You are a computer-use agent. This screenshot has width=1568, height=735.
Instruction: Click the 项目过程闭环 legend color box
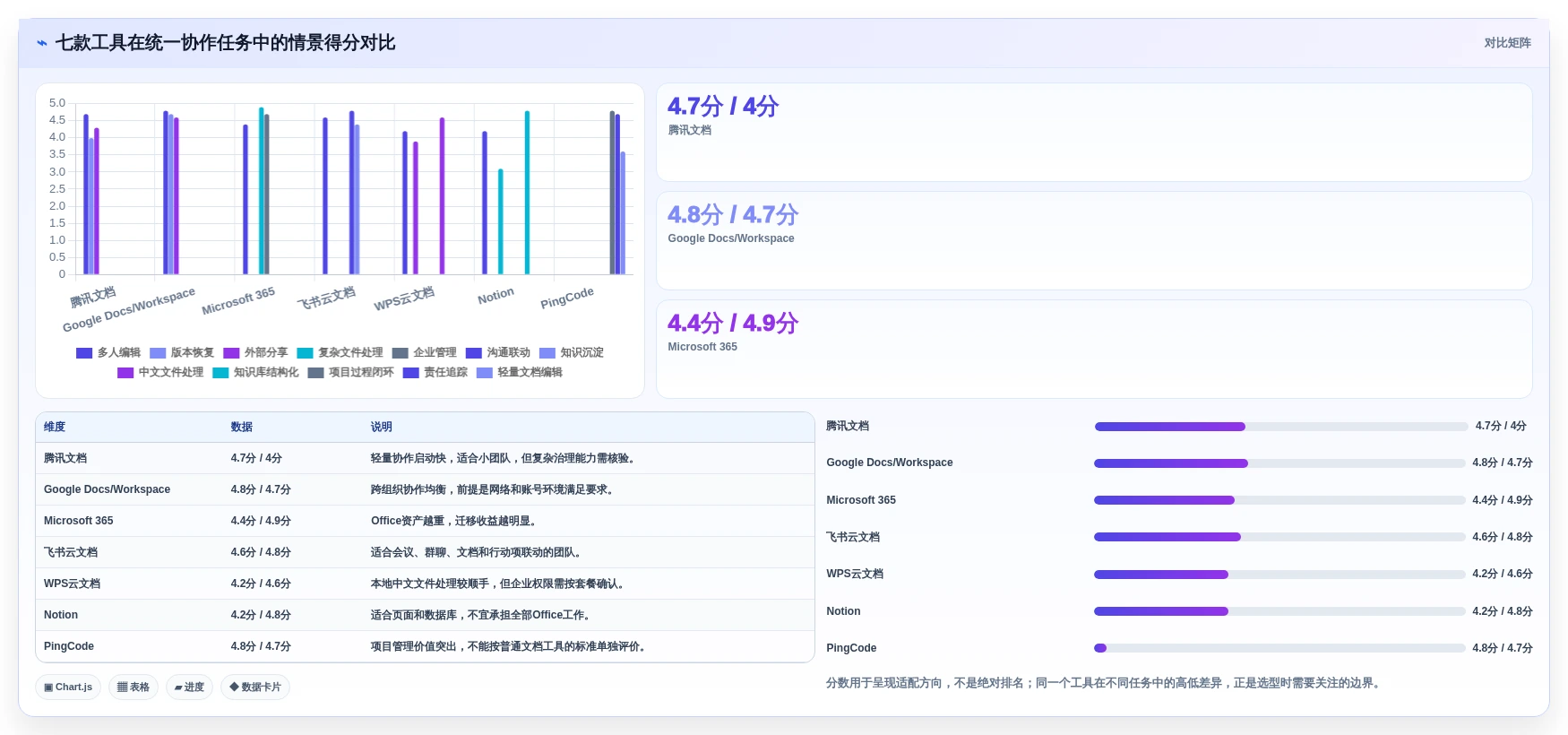[315, 373]
